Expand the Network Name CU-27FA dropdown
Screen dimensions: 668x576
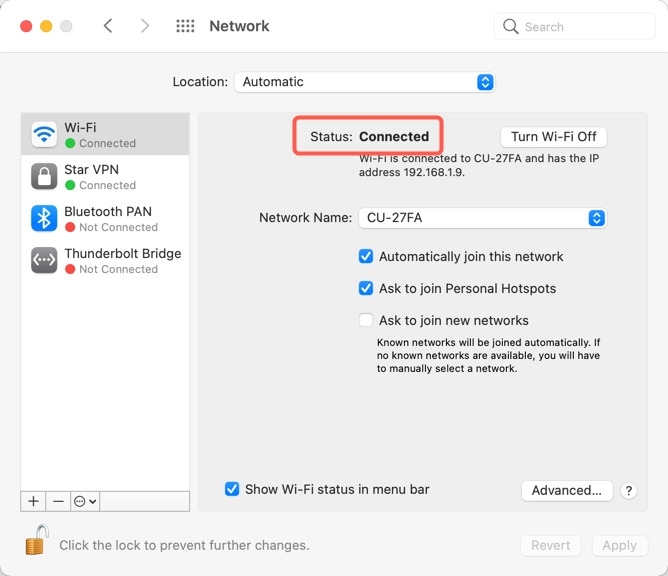(482, 218)
